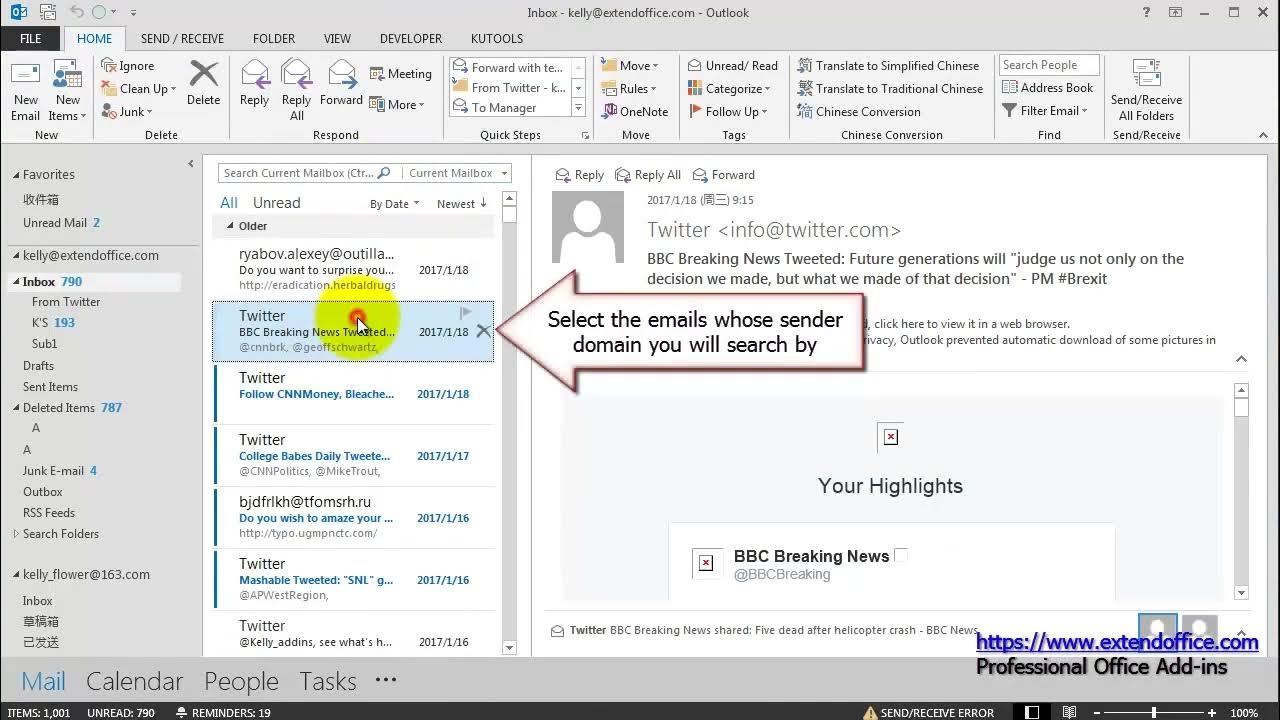Click the view in web browser link
1280x720 pixels.
[971, 324]
